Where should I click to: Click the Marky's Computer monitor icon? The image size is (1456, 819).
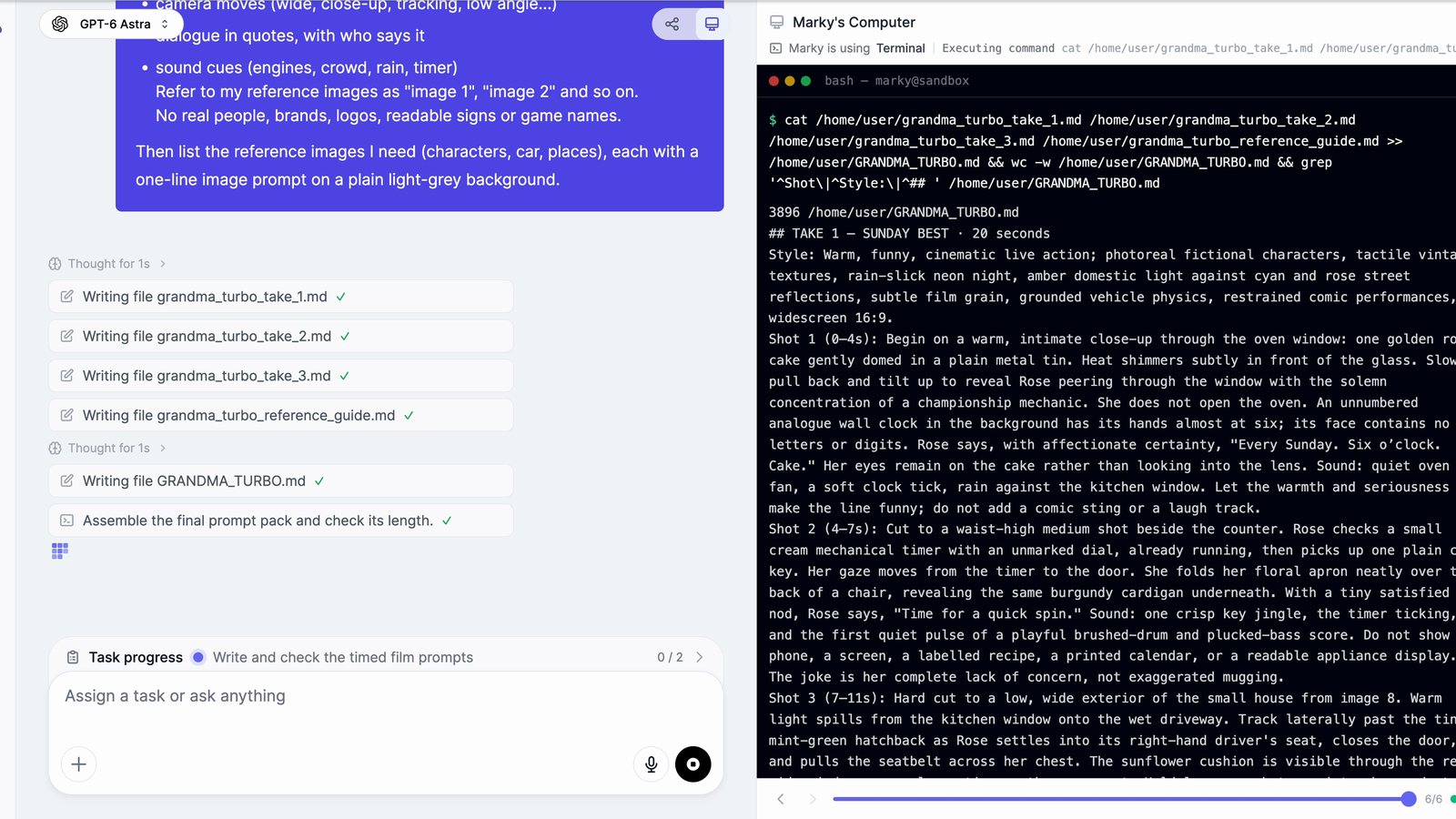[x=776, y=22]
